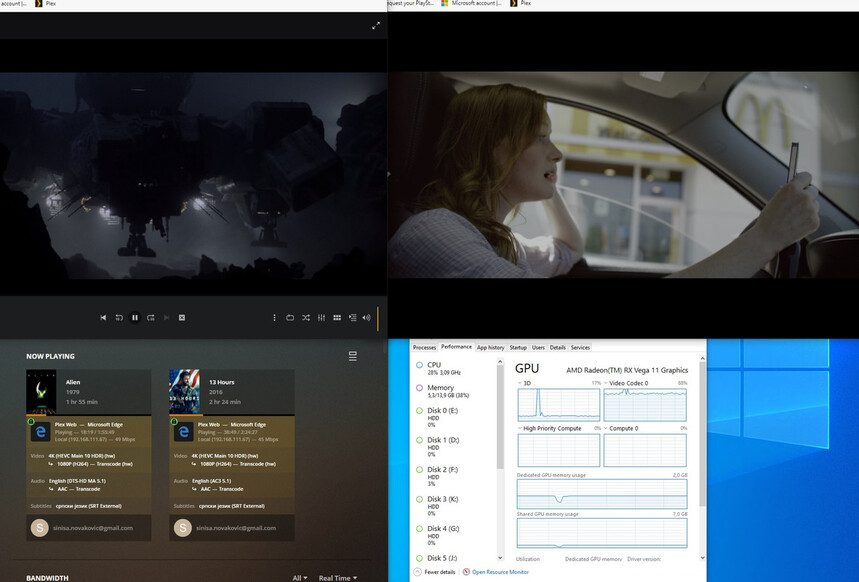Click the Edge icon in 13 Hours session
The height and width of the screenshot is (582, 859).
pos(184,432)
